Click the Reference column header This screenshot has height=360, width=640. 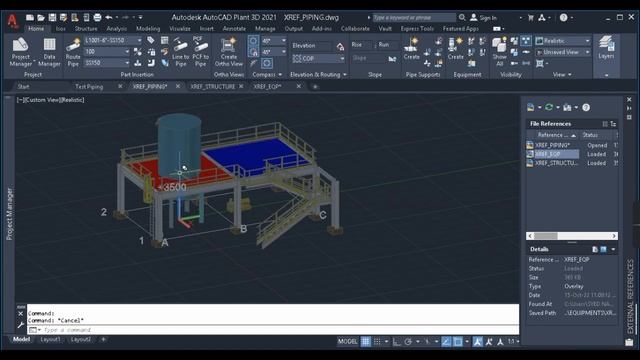[553, 135]
